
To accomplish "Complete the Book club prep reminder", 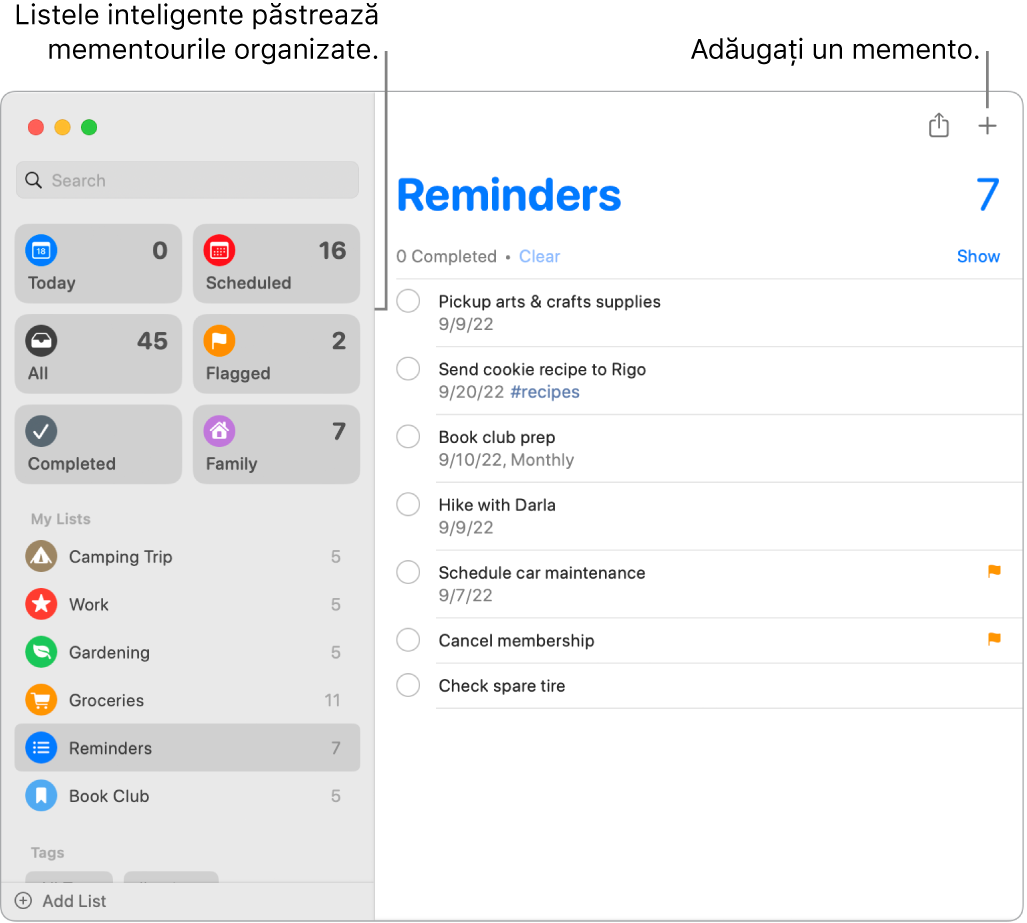I will [408, 437].
